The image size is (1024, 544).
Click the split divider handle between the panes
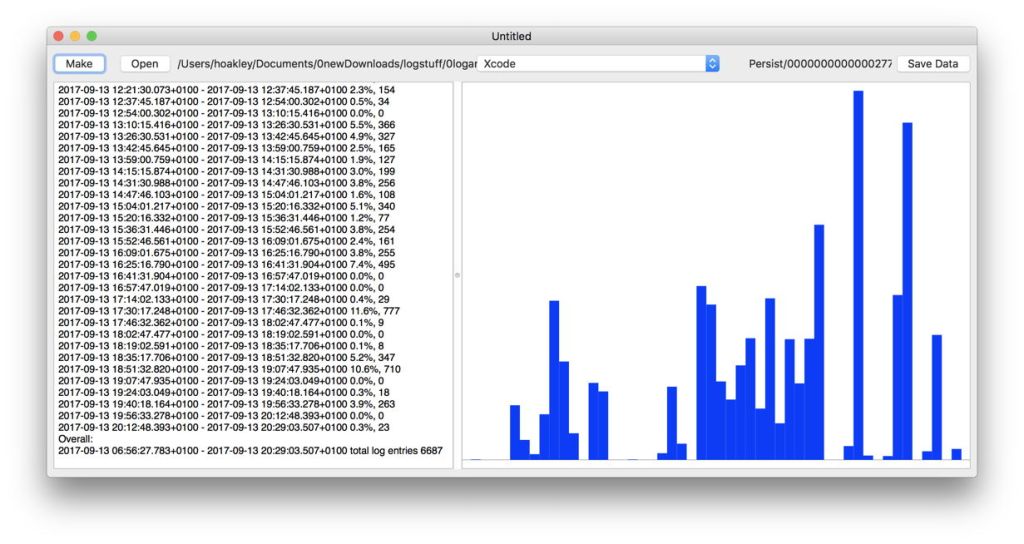click(x=457, y=275)
